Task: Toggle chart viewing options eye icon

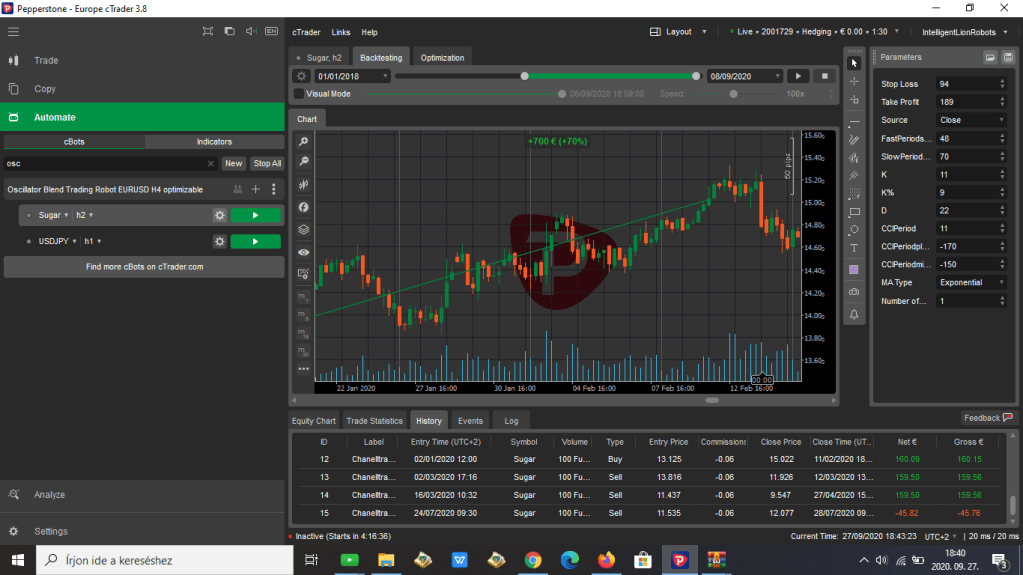Action: pyautogui.click(x=303, y=252)
